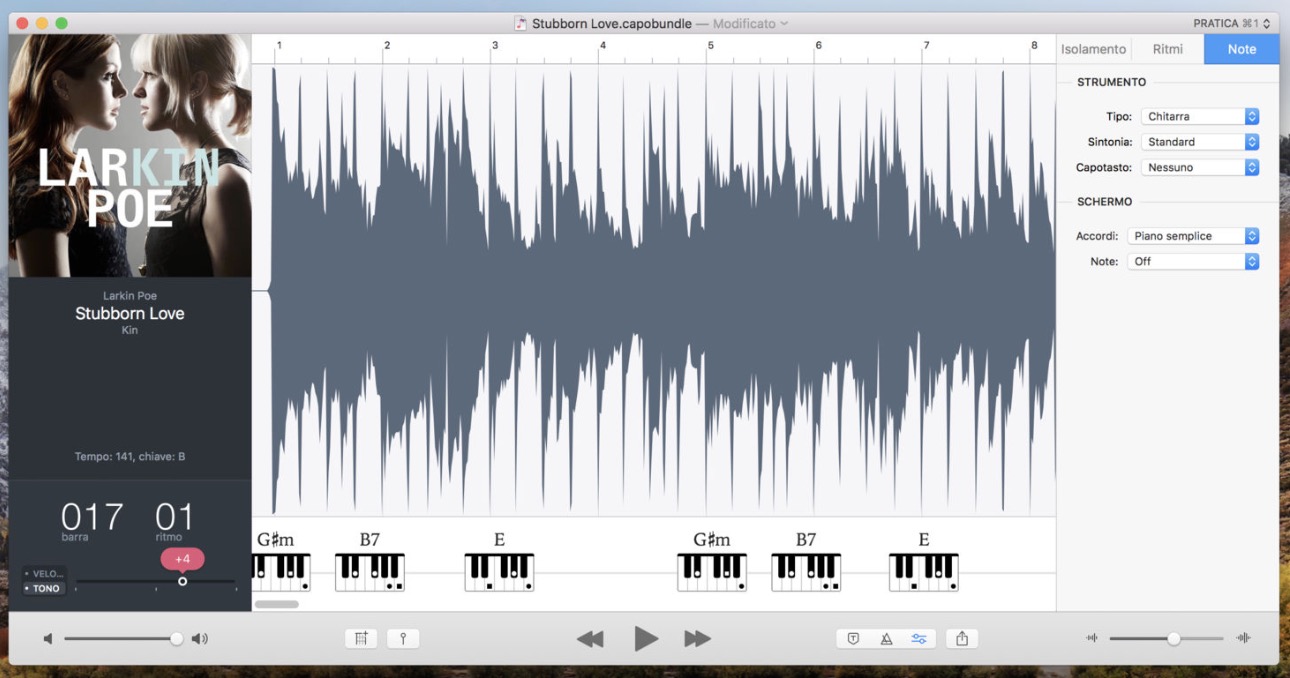Screen dimensions: 1290x678
Task: Select the Note tab
Action: (x=1242, y=49)
